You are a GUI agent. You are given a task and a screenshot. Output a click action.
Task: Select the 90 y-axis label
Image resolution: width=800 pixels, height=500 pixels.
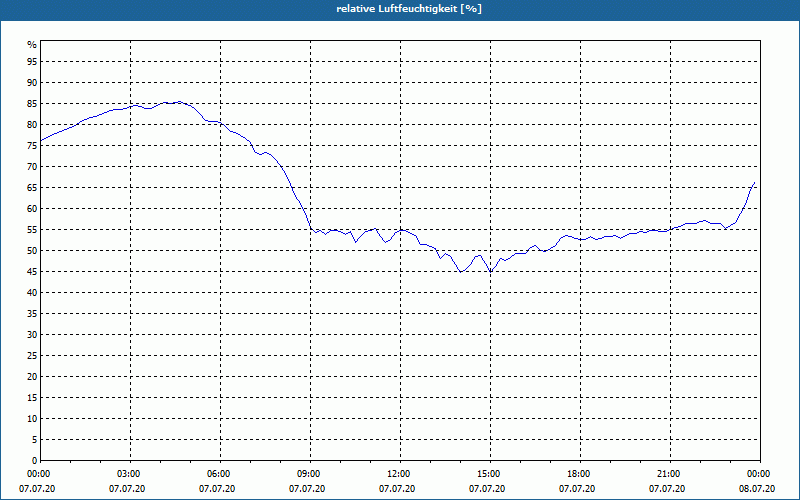[x=32, y=83]
